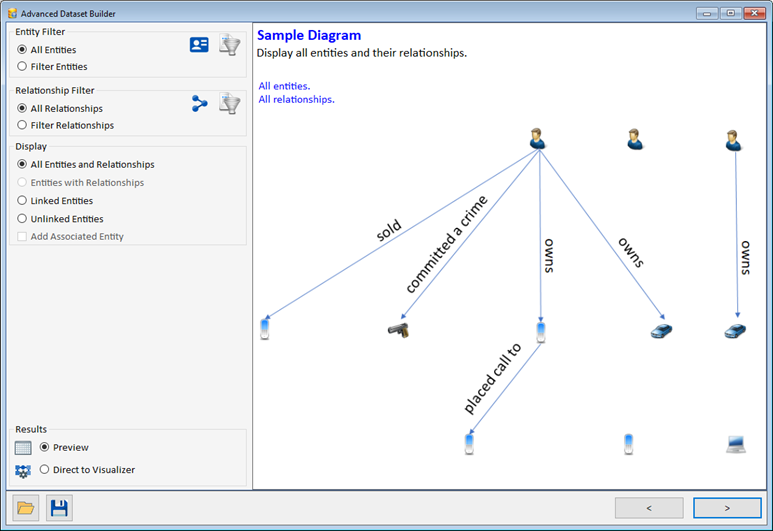The width and height of the screenshot is (773, 531).
Task: Open the relationship filter funnel icon
Action: pos(230,104)
